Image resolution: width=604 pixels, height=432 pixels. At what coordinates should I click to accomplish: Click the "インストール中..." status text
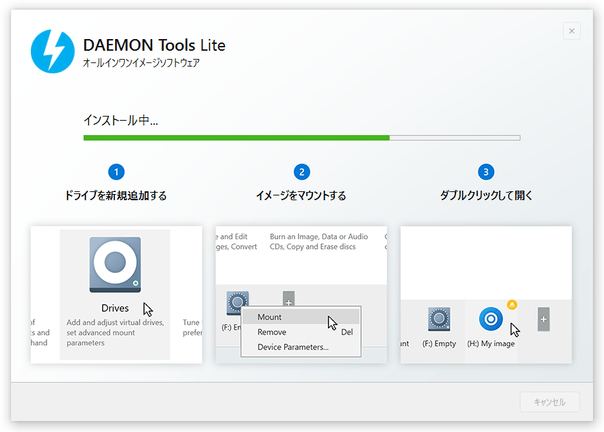click(x=121, y=120)
